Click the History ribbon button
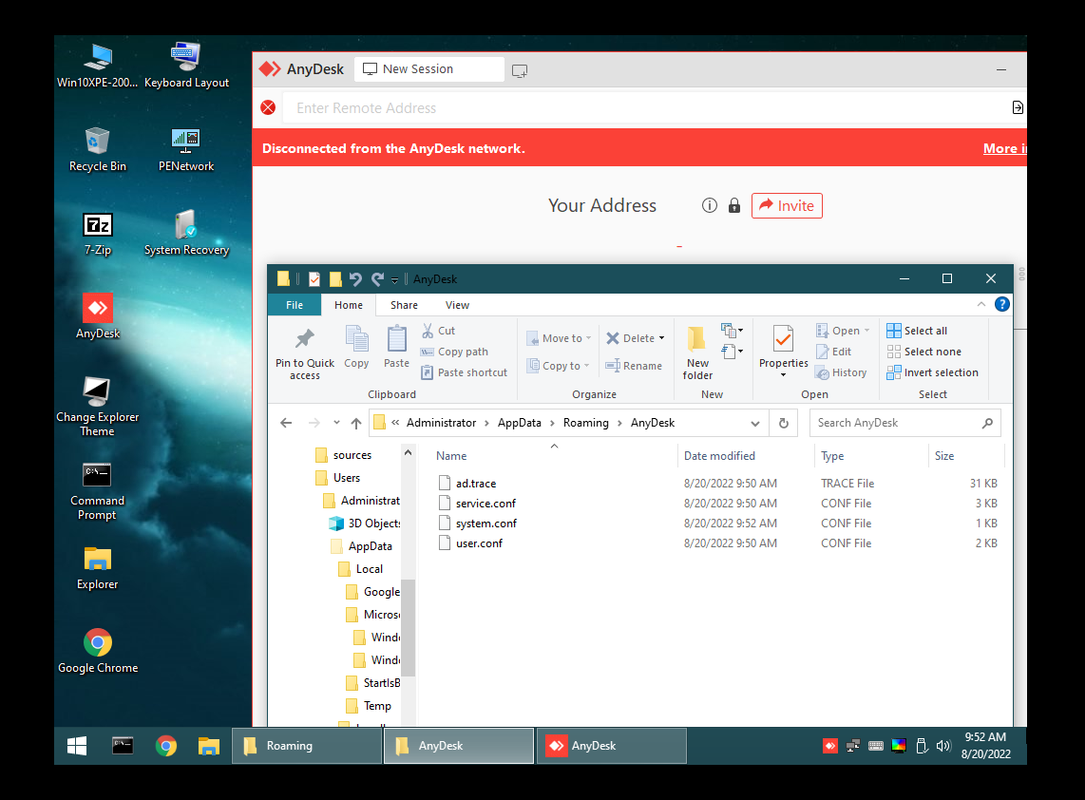 point(841,372)
